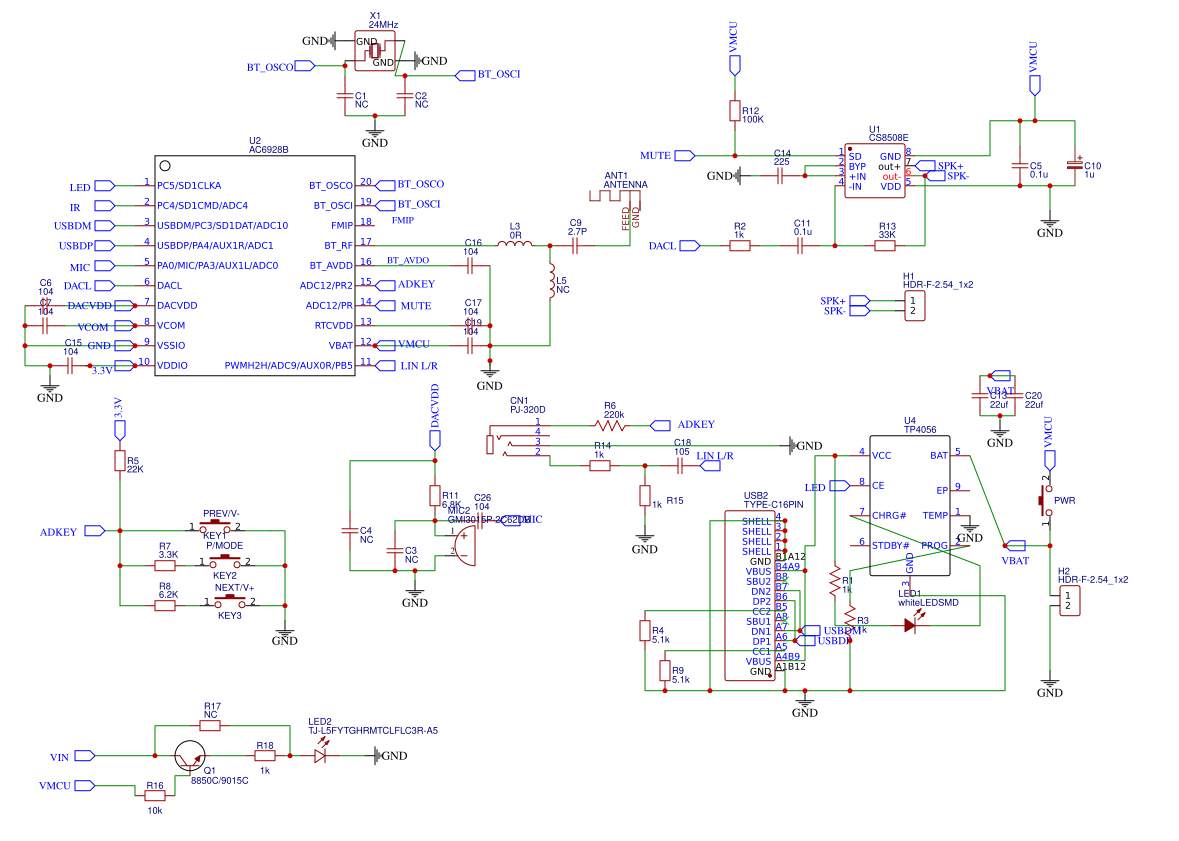The image size is (1179, 841).
Task: Click the C10 1u polarized capacitor
Action: 1075,165
